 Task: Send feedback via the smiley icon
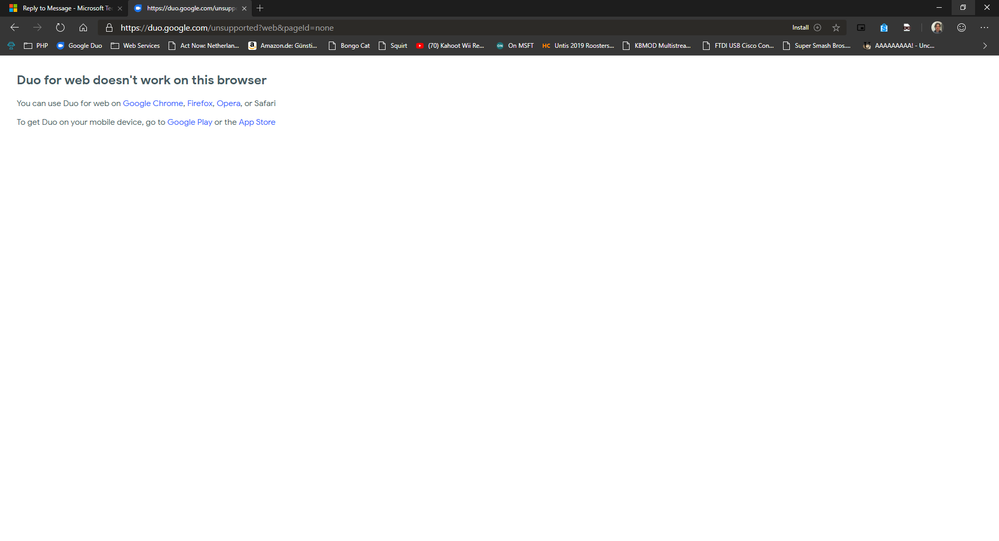pos(961,27)
